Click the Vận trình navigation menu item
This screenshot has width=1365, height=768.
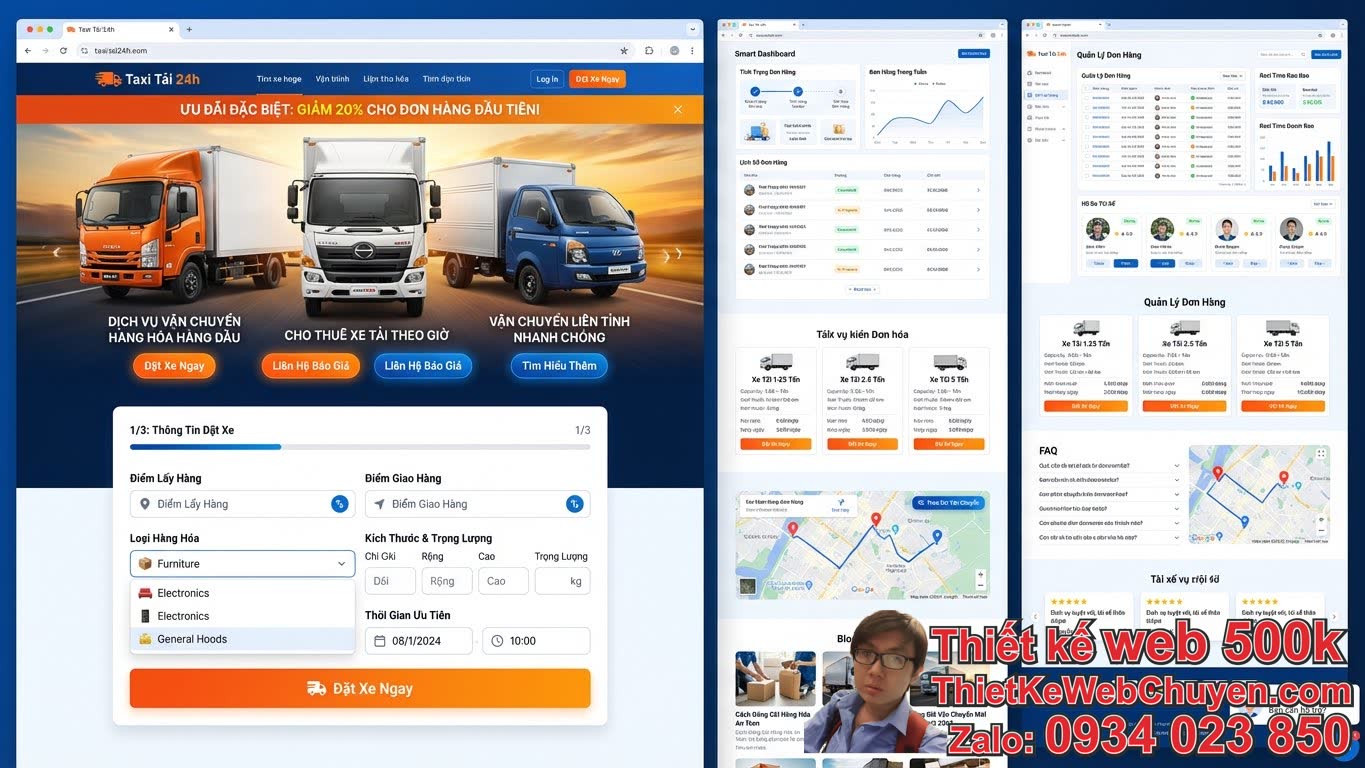pyautogui.click(x=332, y=78)
